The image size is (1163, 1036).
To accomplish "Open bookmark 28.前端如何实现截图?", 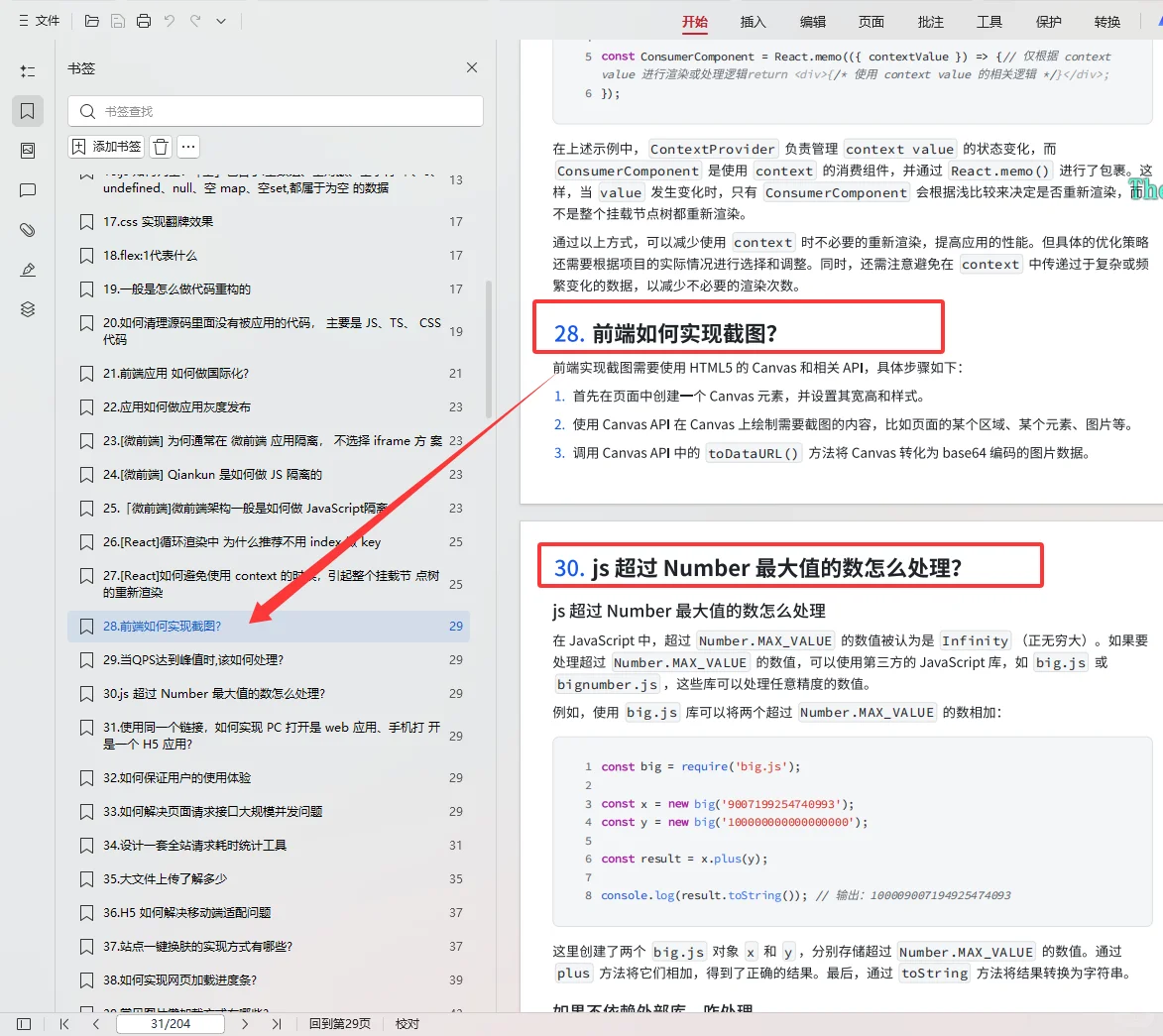I will (269, 626).
